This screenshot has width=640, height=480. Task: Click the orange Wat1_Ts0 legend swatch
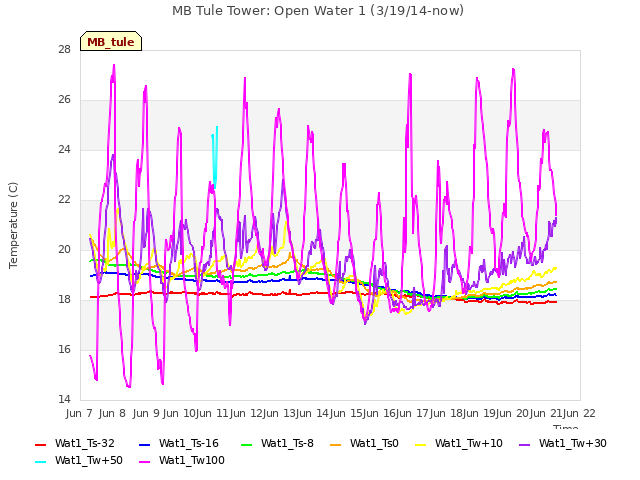[336, 444]
